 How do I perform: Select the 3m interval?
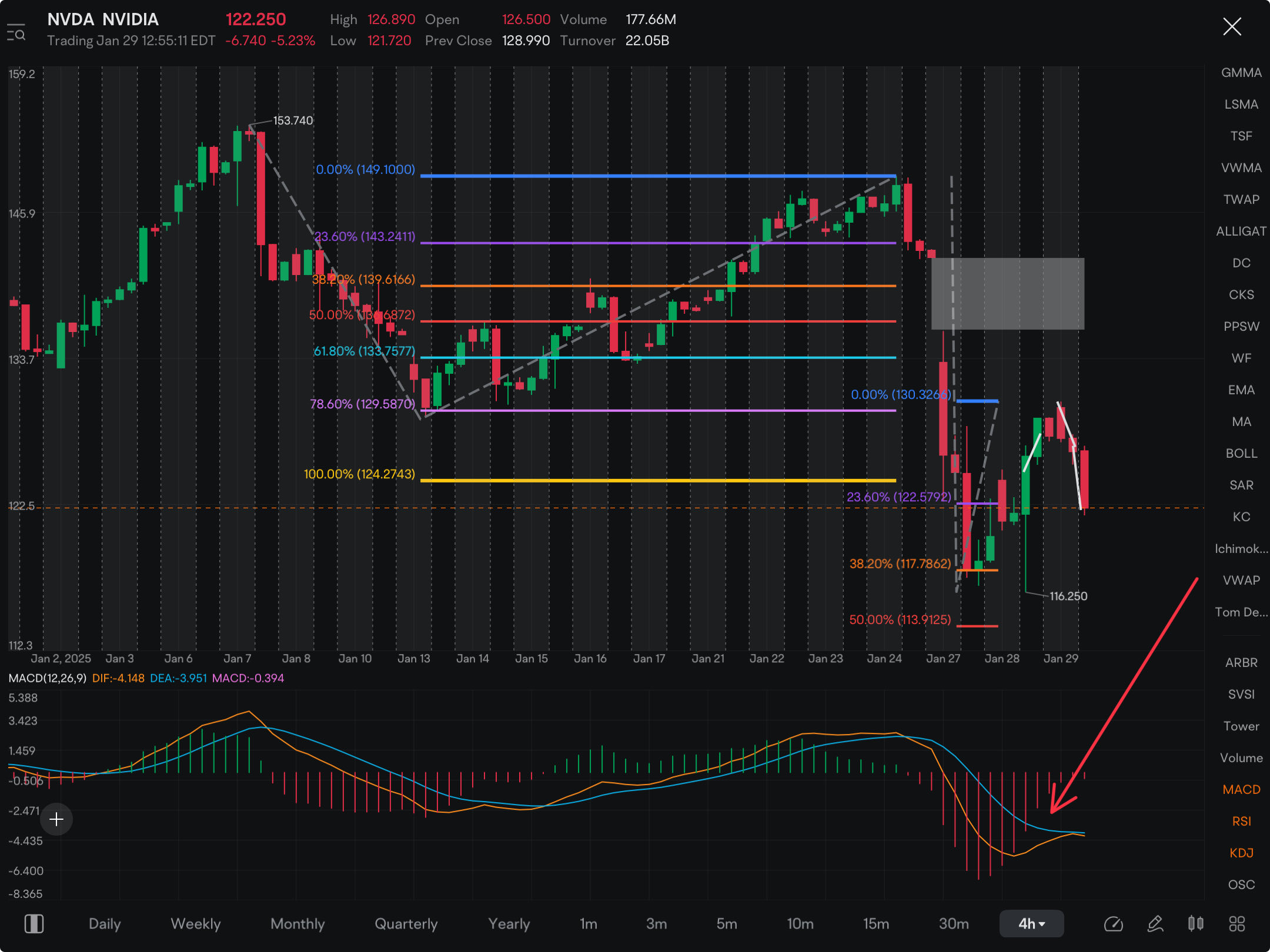click(x=657, y=924)
